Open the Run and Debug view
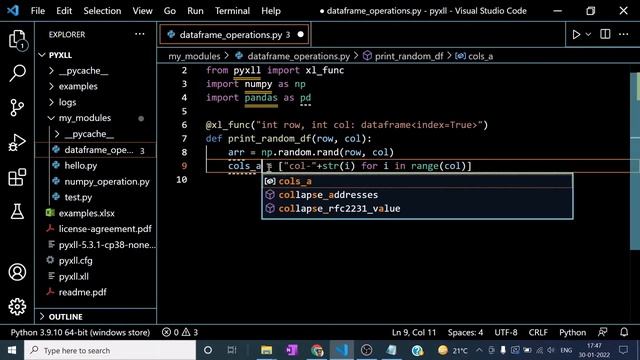Viewport: 640px width, 360px height. click(17, 142)
